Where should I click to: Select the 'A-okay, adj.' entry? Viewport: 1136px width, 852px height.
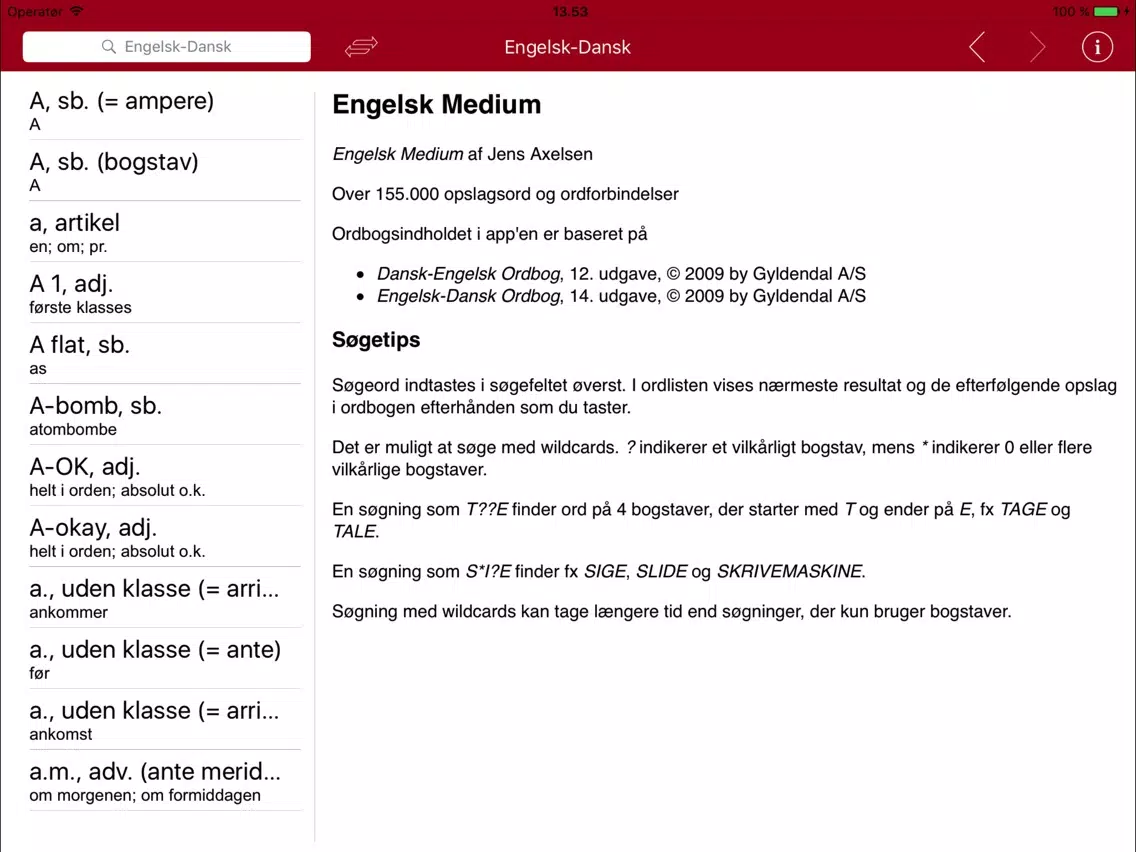(x=164, y=535)
